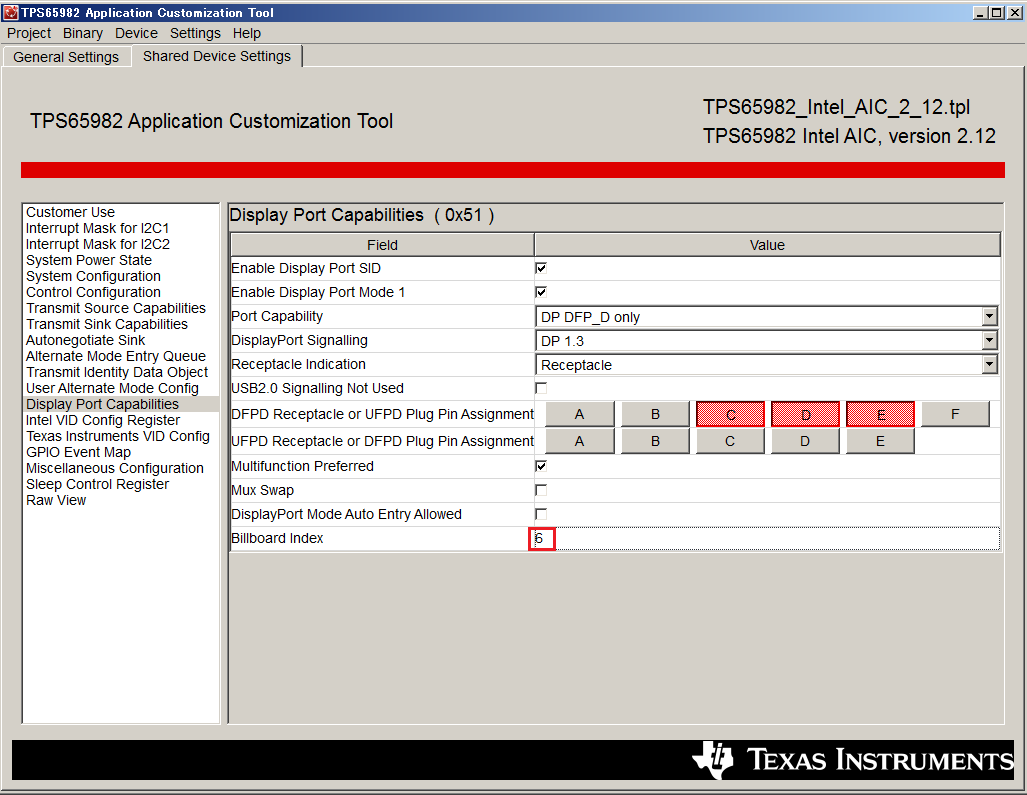The height and width of the screenshot is (795, 1027).
Task: Select Display Port Capabilities entry
Action: 121,404
